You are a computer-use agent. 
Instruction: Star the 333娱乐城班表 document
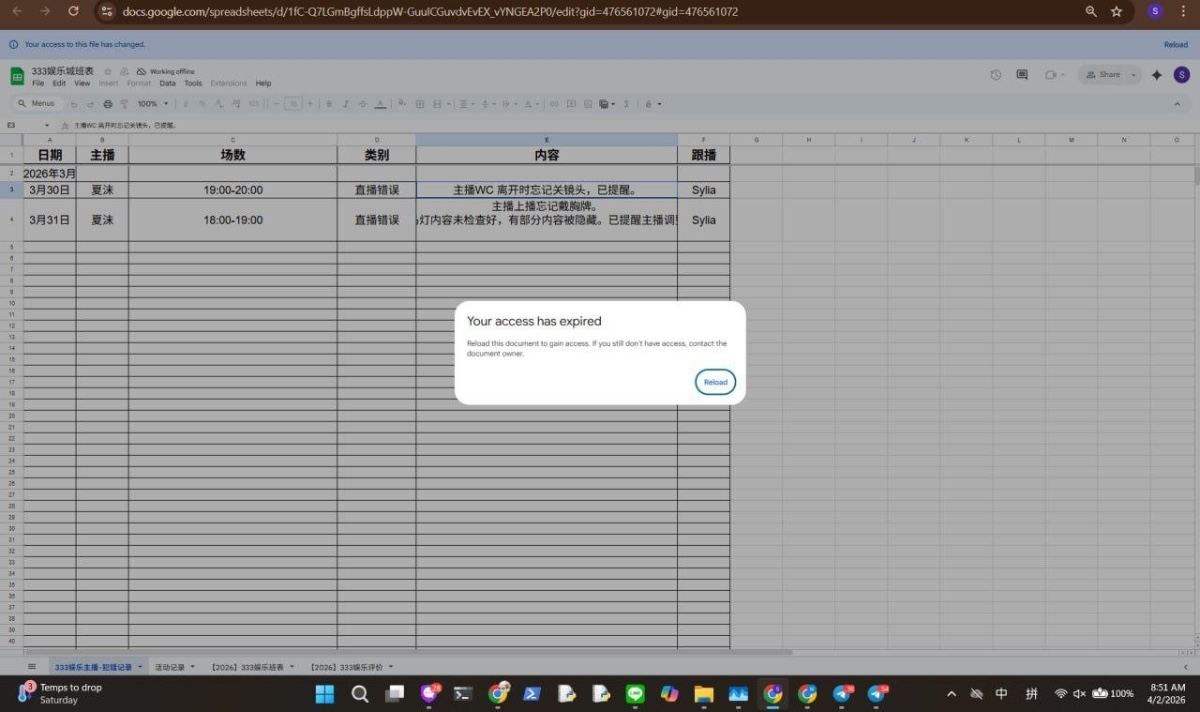click(108, 72)
